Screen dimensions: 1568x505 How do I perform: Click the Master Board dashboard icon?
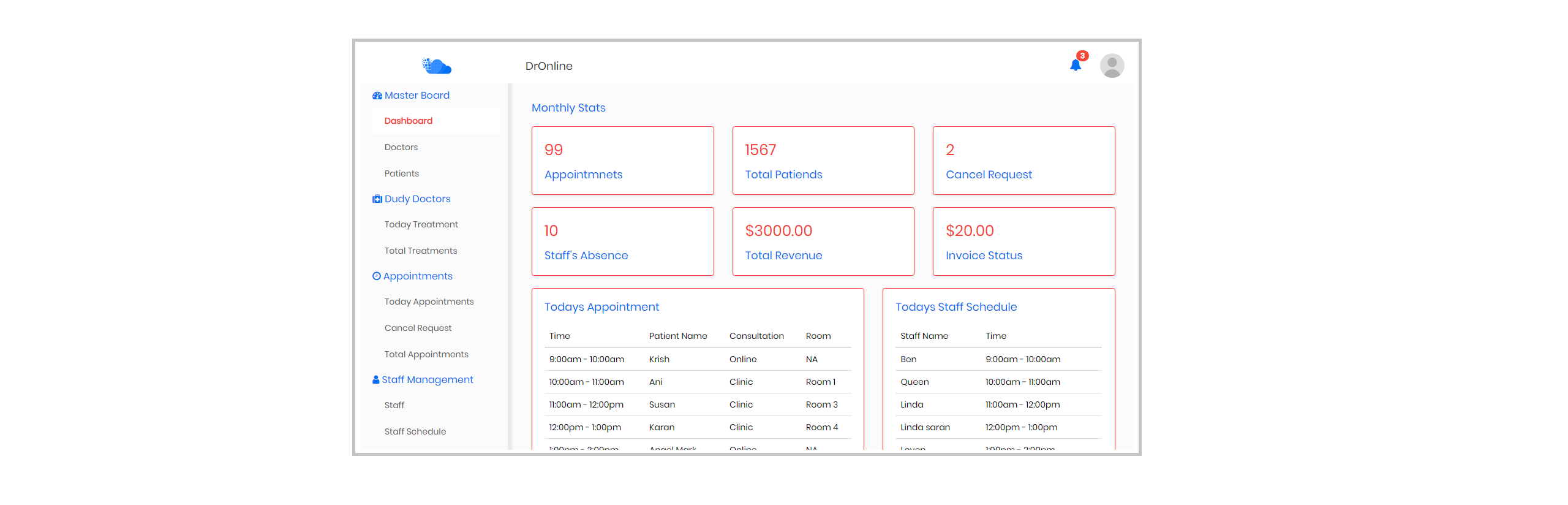pyautogui.click(x=377, y=96)
